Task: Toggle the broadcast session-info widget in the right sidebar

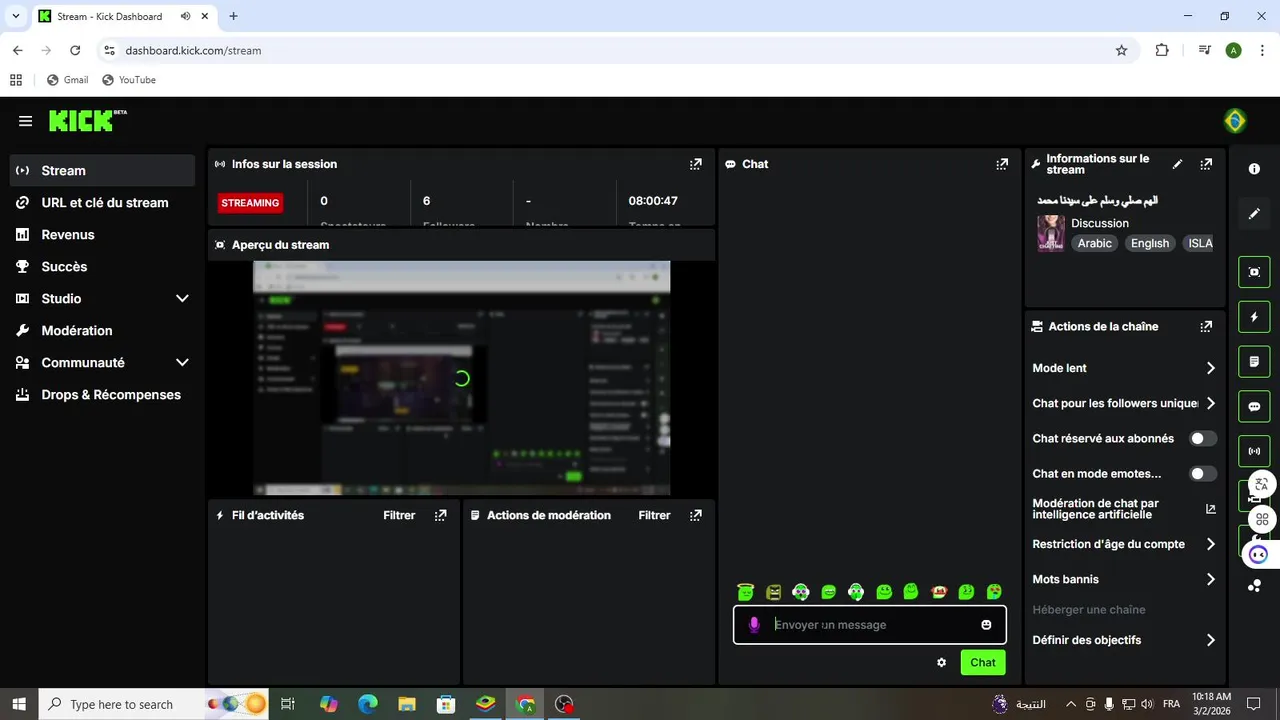Action: tap(1254, 451)
